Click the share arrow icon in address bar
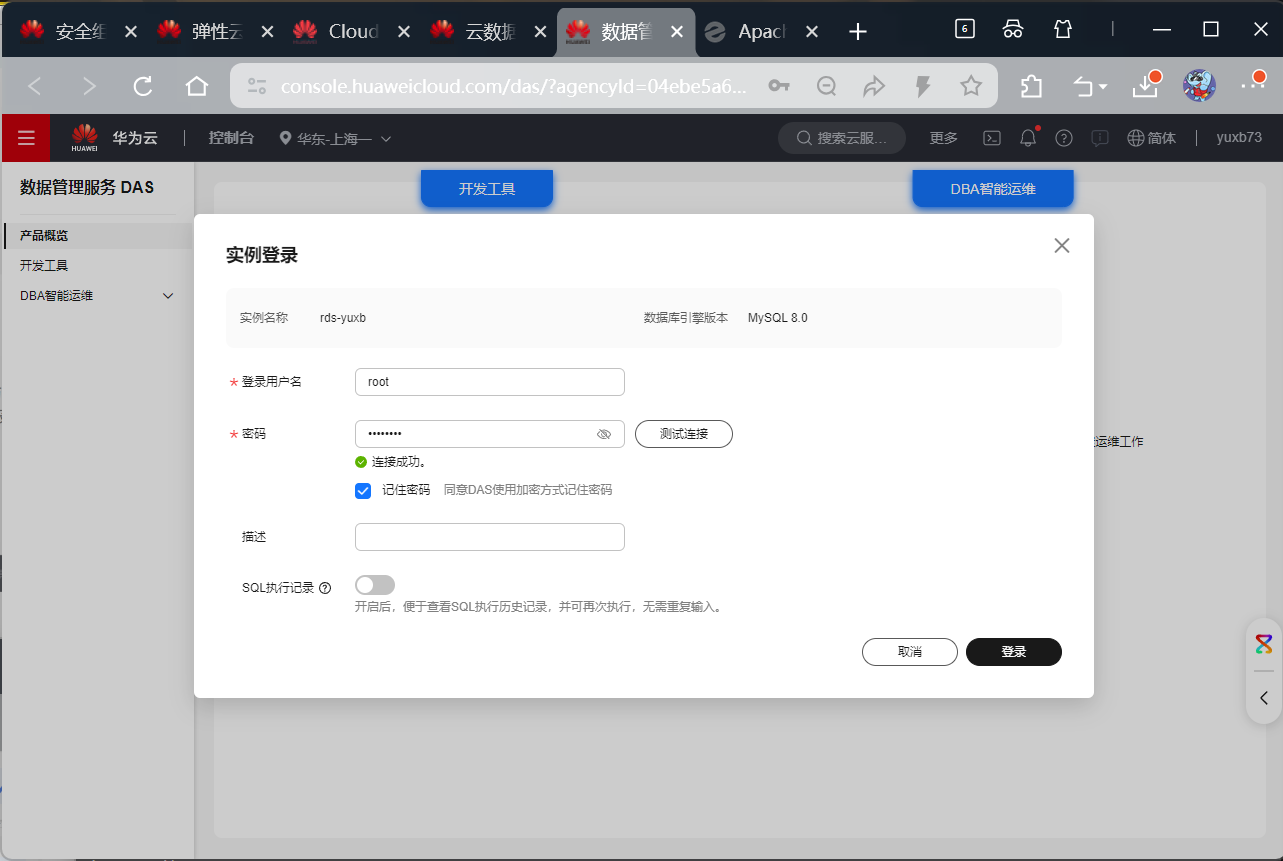 click(x=875, y=86)
